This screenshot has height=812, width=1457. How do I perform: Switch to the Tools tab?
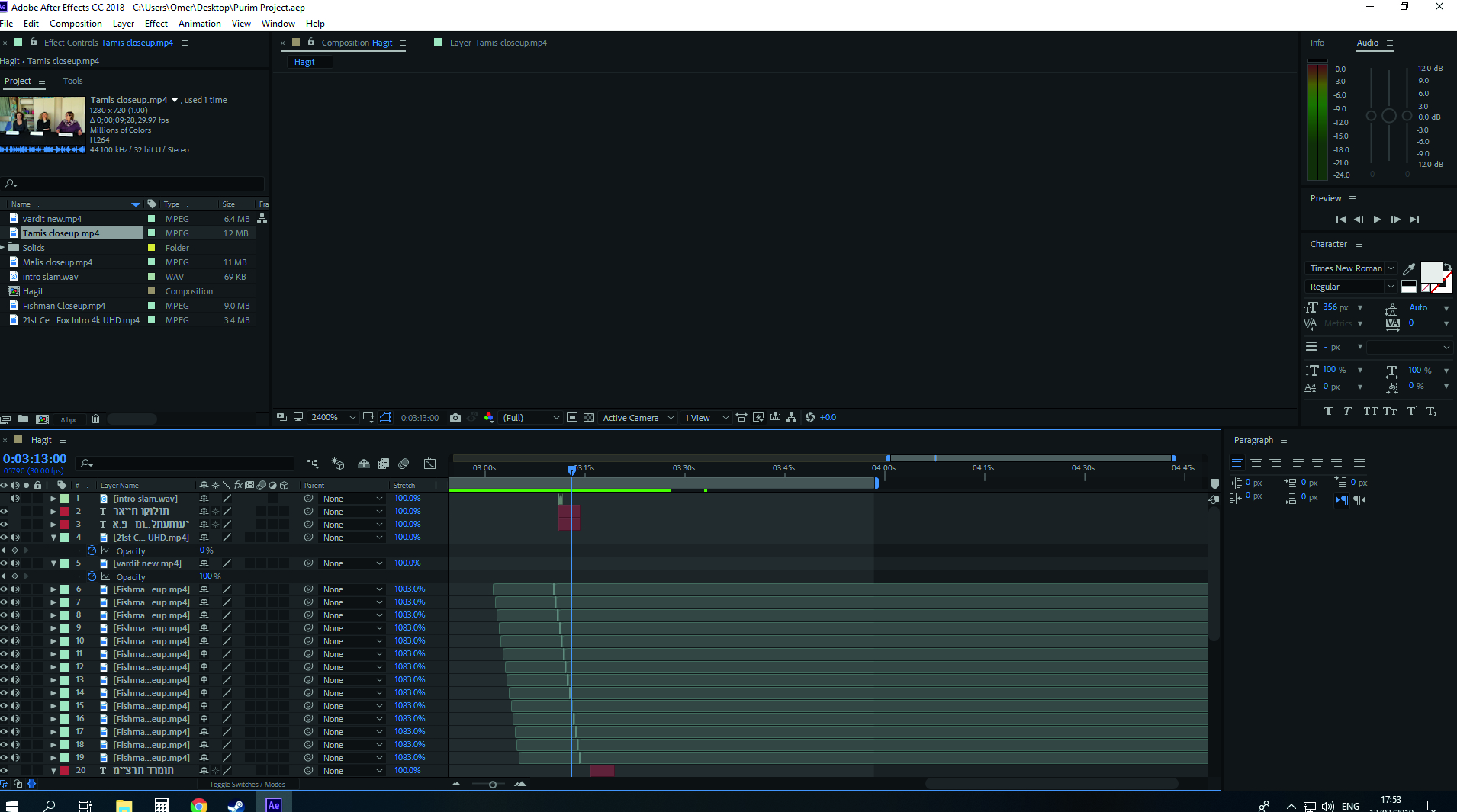(x=73, y=81)
